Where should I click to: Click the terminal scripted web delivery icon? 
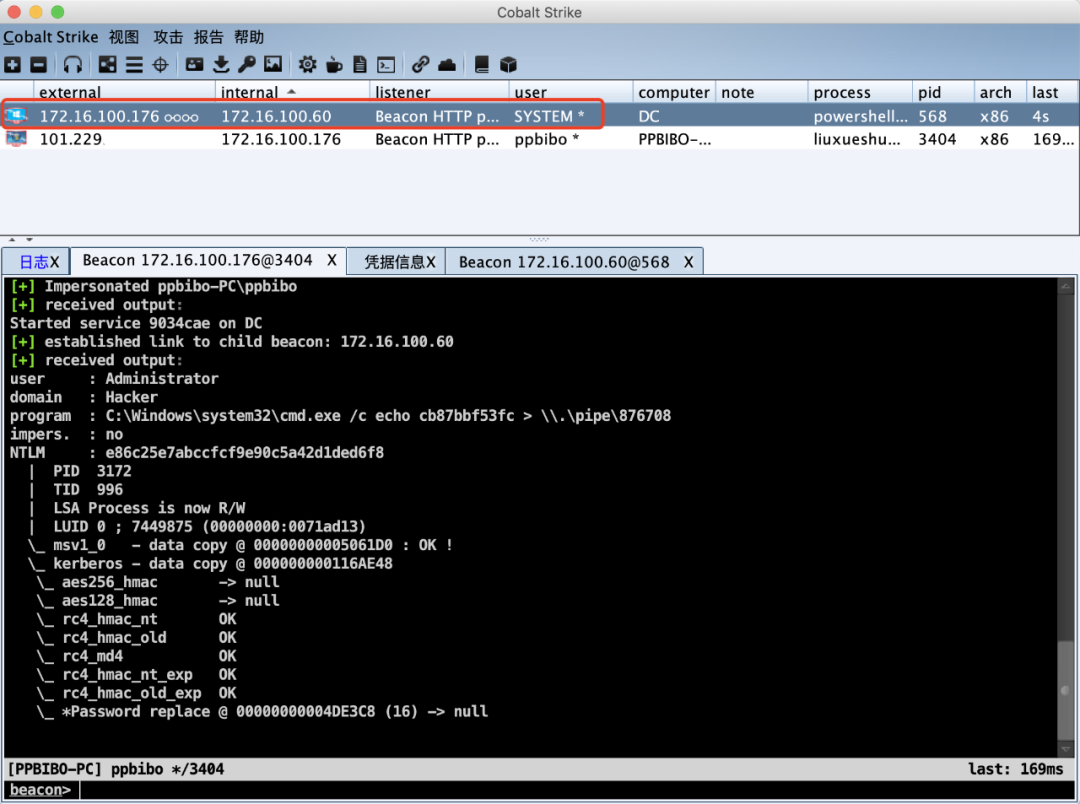tap(386, 65)
